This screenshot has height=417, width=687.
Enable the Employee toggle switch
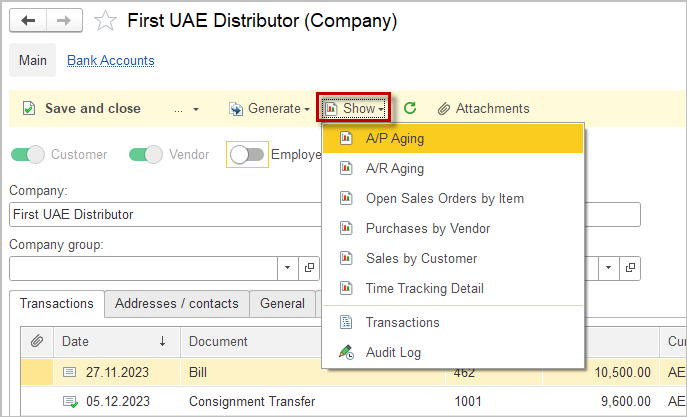click(x=247, y=154)
